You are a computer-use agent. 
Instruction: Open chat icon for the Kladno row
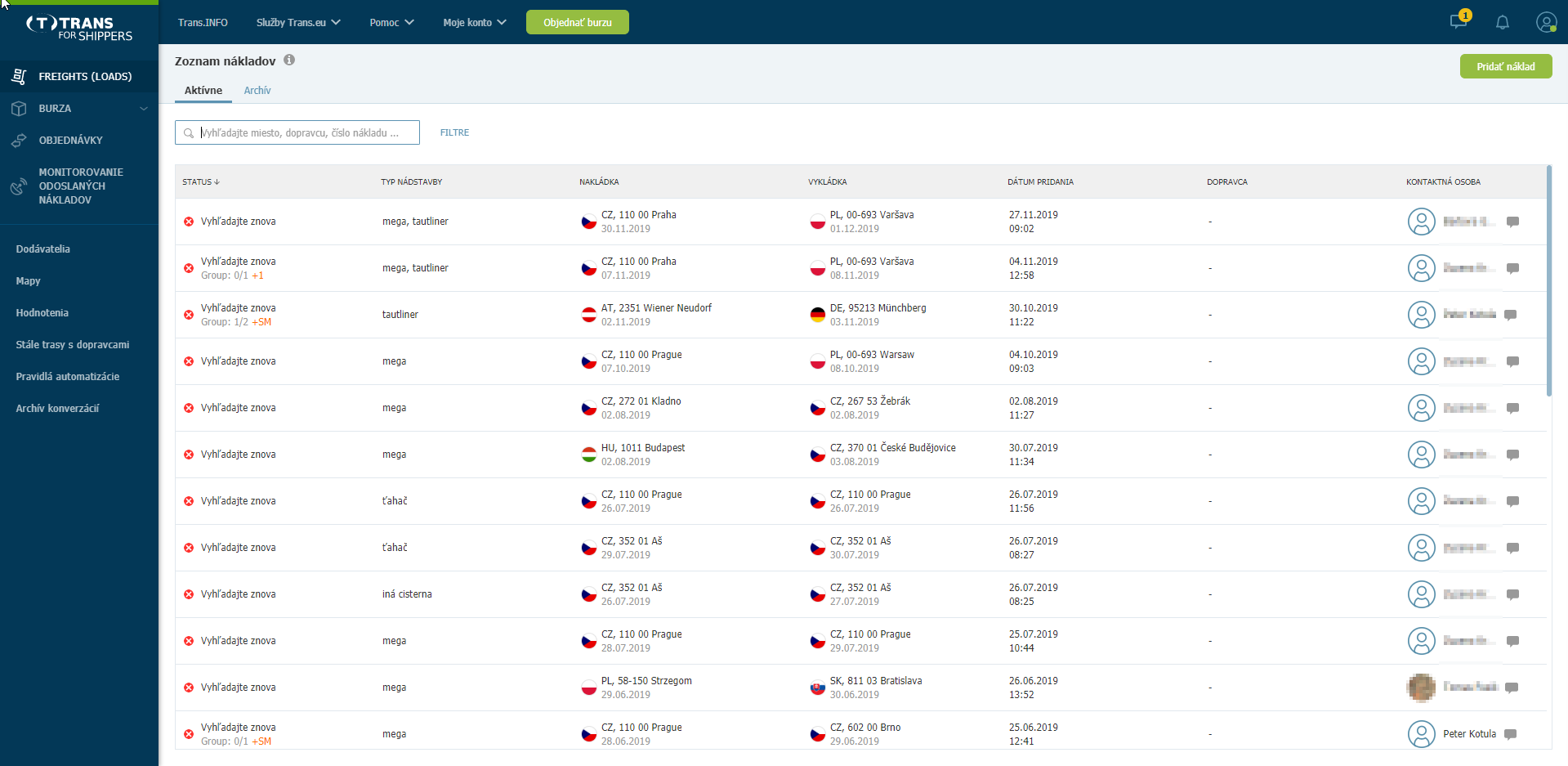coord(1512,408)
